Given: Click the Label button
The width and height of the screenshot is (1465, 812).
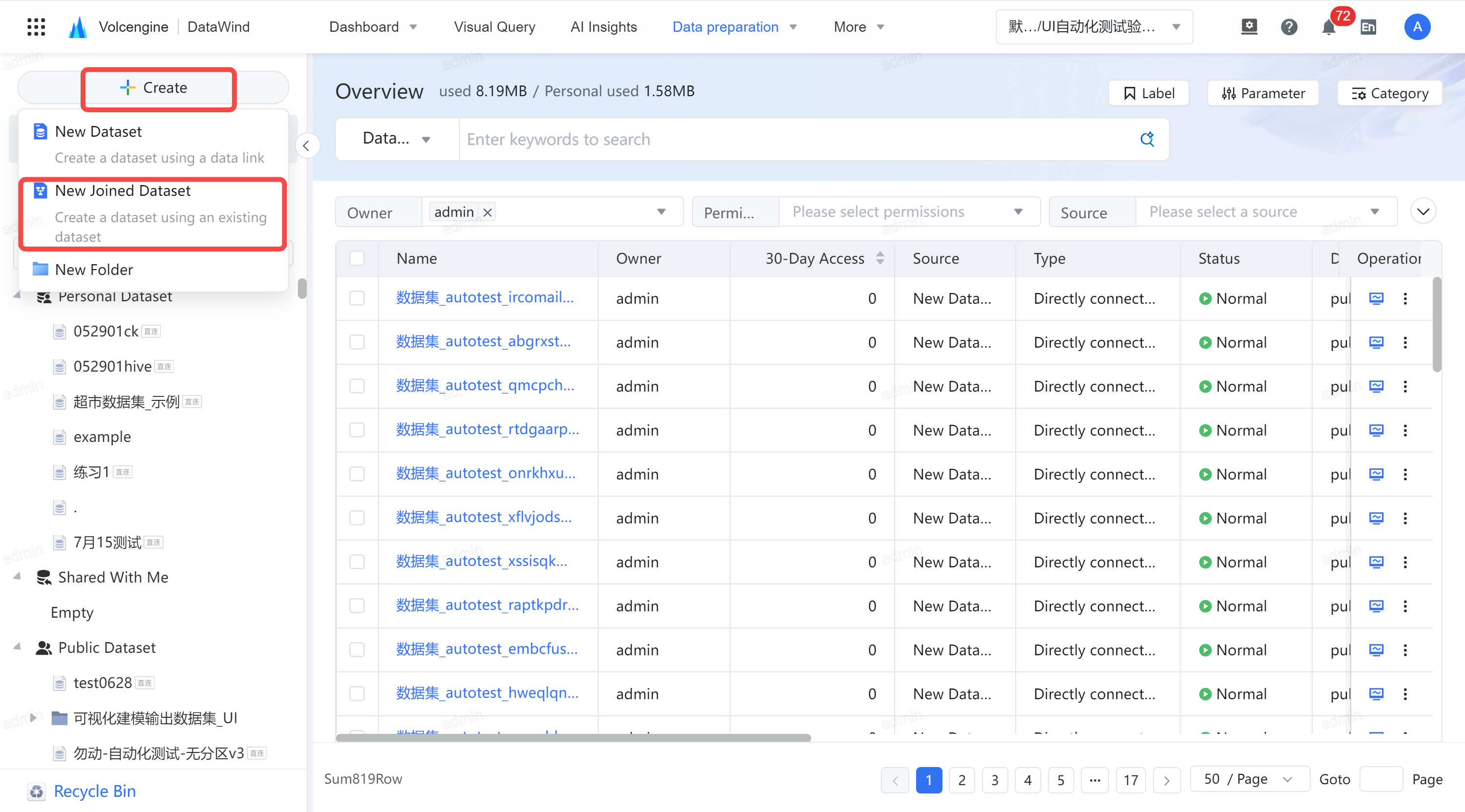Looking at the screenshot, I should 1148,93.
